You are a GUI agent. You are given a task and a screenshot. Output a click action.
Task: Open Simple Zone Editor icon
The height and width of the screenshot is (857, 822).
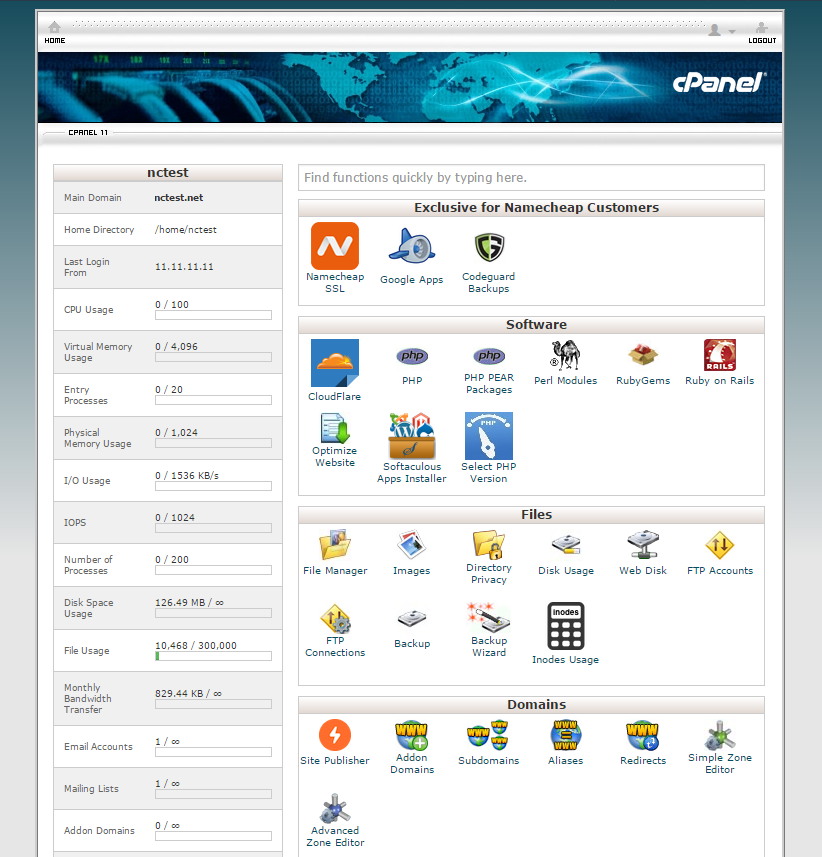coord(719,735)
